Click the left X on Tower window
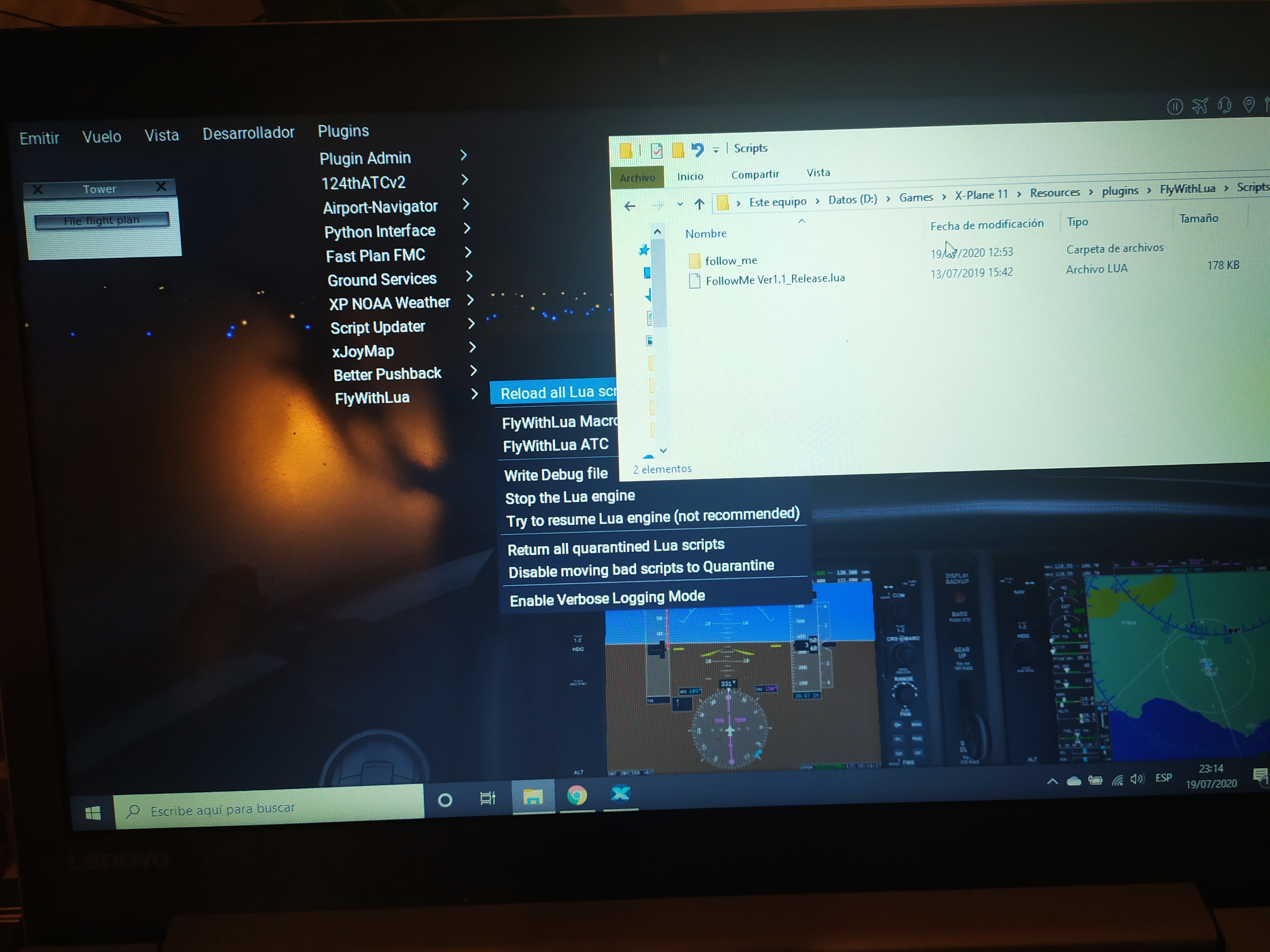The image size is (1270, 952). 38,189
